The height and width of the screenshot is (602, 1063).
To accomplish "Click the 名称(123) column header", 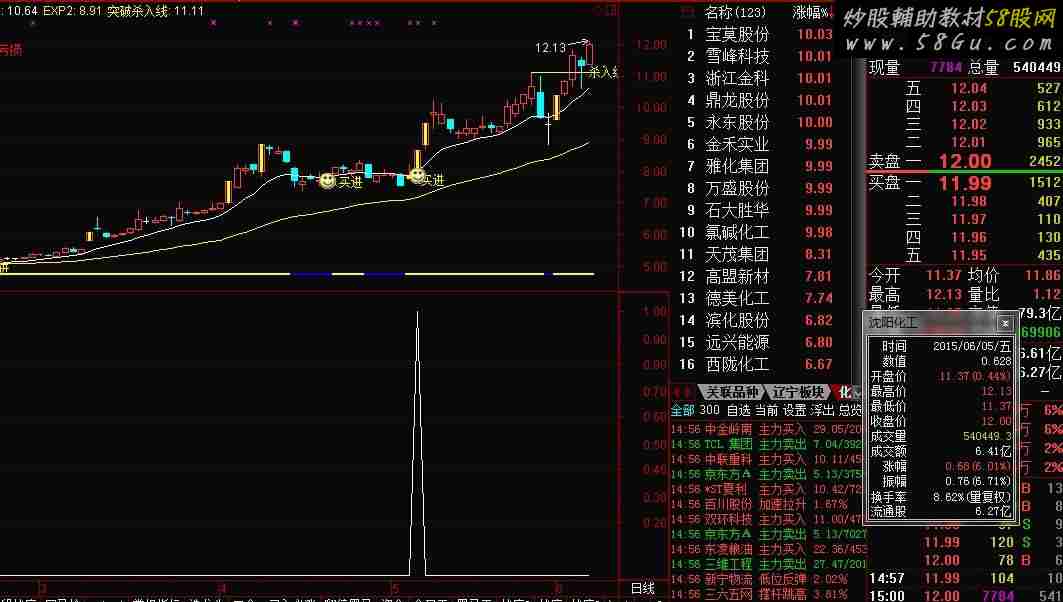I will (x=735, y=12).
